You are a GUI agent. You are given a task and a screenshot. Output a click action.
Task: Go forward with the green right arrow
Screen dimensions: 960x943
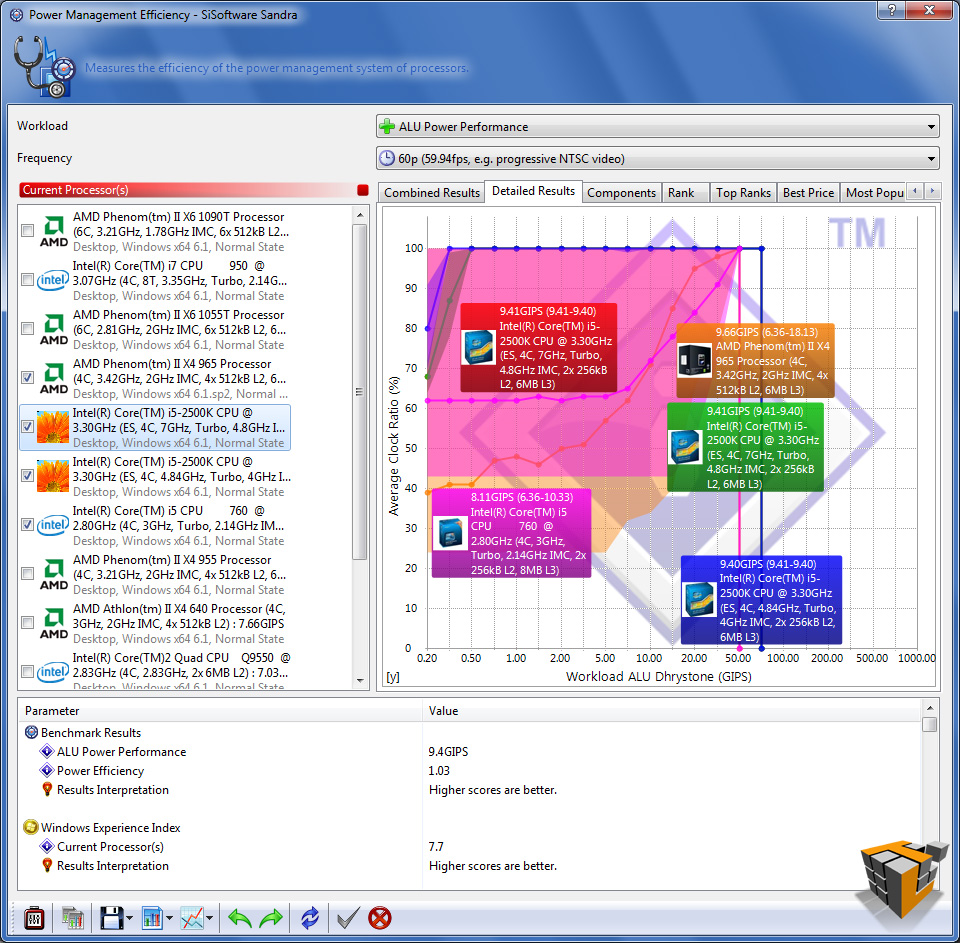(271, 918)
